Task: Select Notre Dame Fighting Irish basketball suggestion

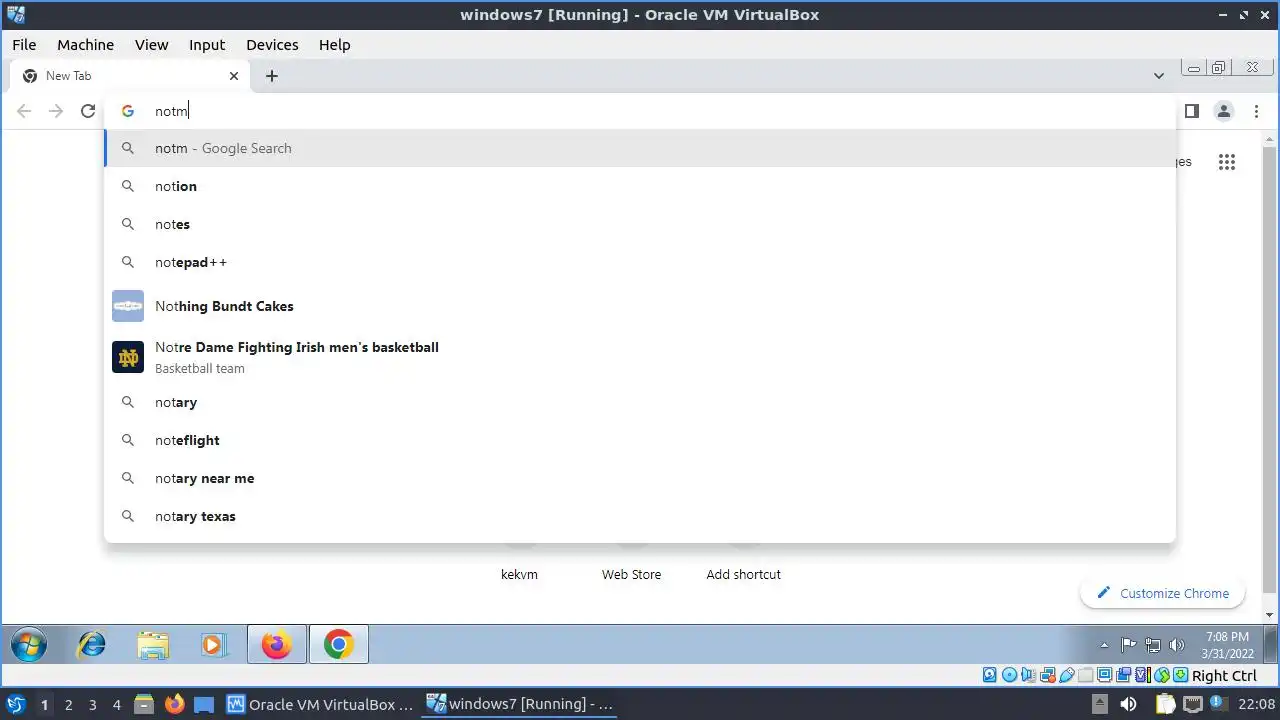Action: [640, 357]
